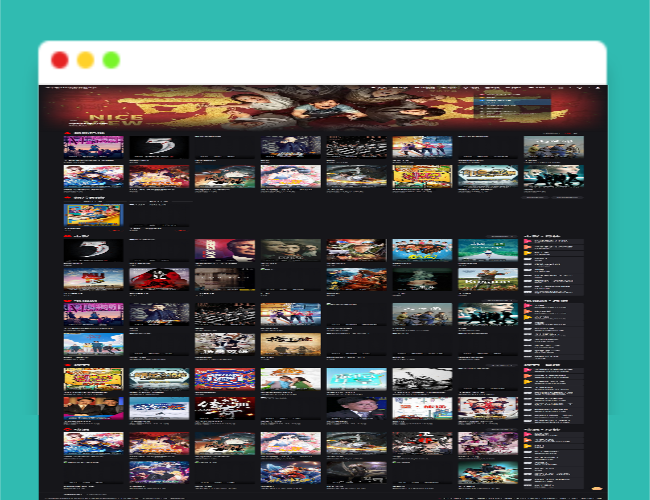Viewport: 650px width, 500px height.
Task: Click the red rank-one badge in the first ranking list
Action: [528, 241]
